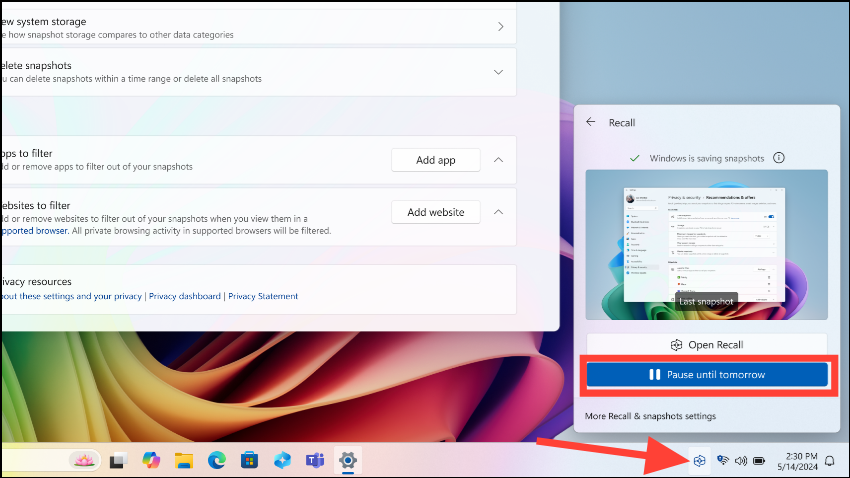
Task: Open notifications bell icon
Action: click(829, 461)
